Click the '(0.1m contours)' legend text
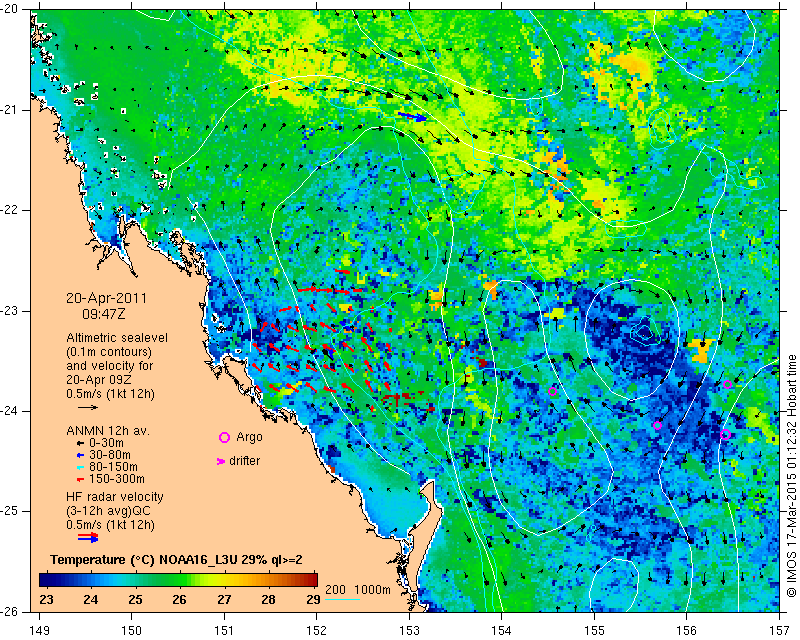Screen dimensions: 800x640 109,352
